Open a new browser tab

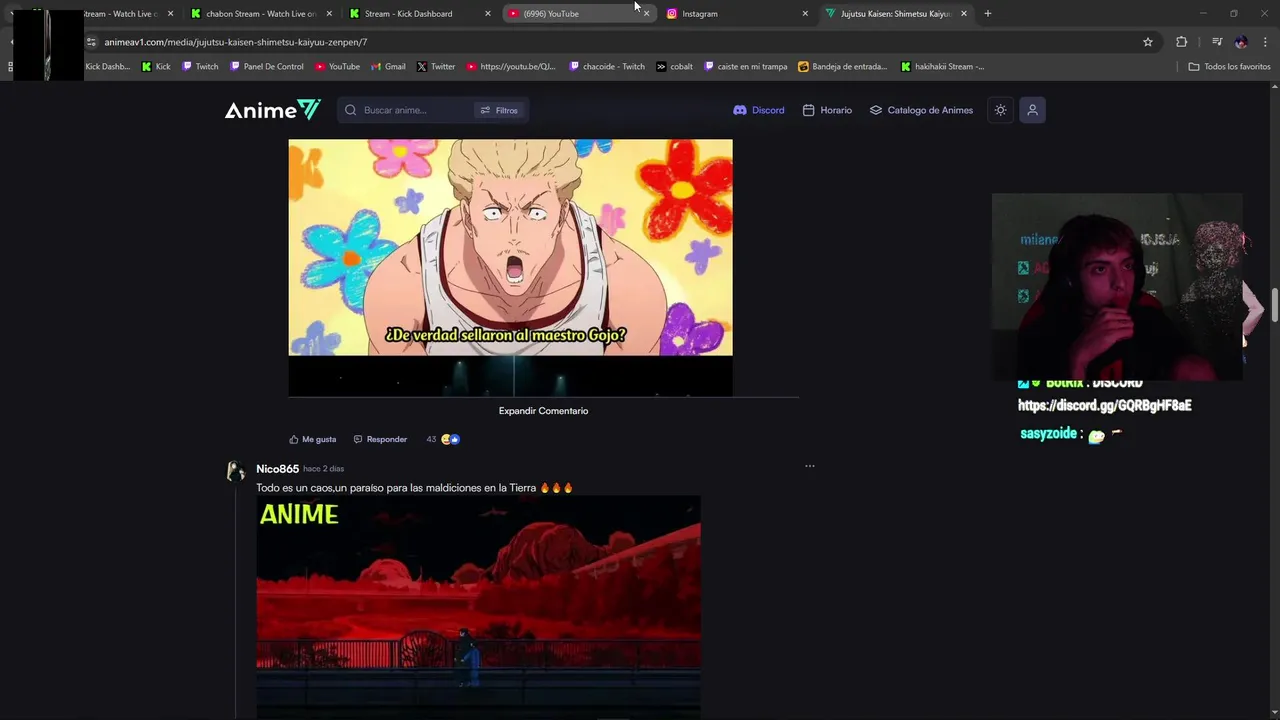pos(988,14)
